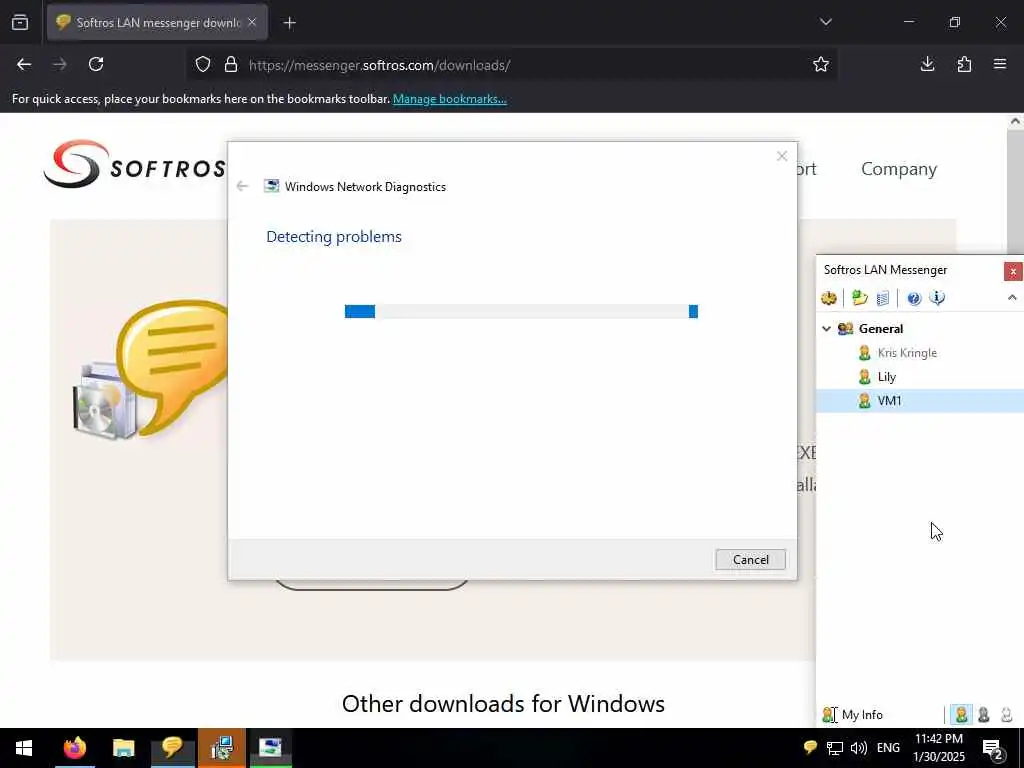Click the Softros logo on the webpage
1024x768 pixels.
click(x=135, y=164)
